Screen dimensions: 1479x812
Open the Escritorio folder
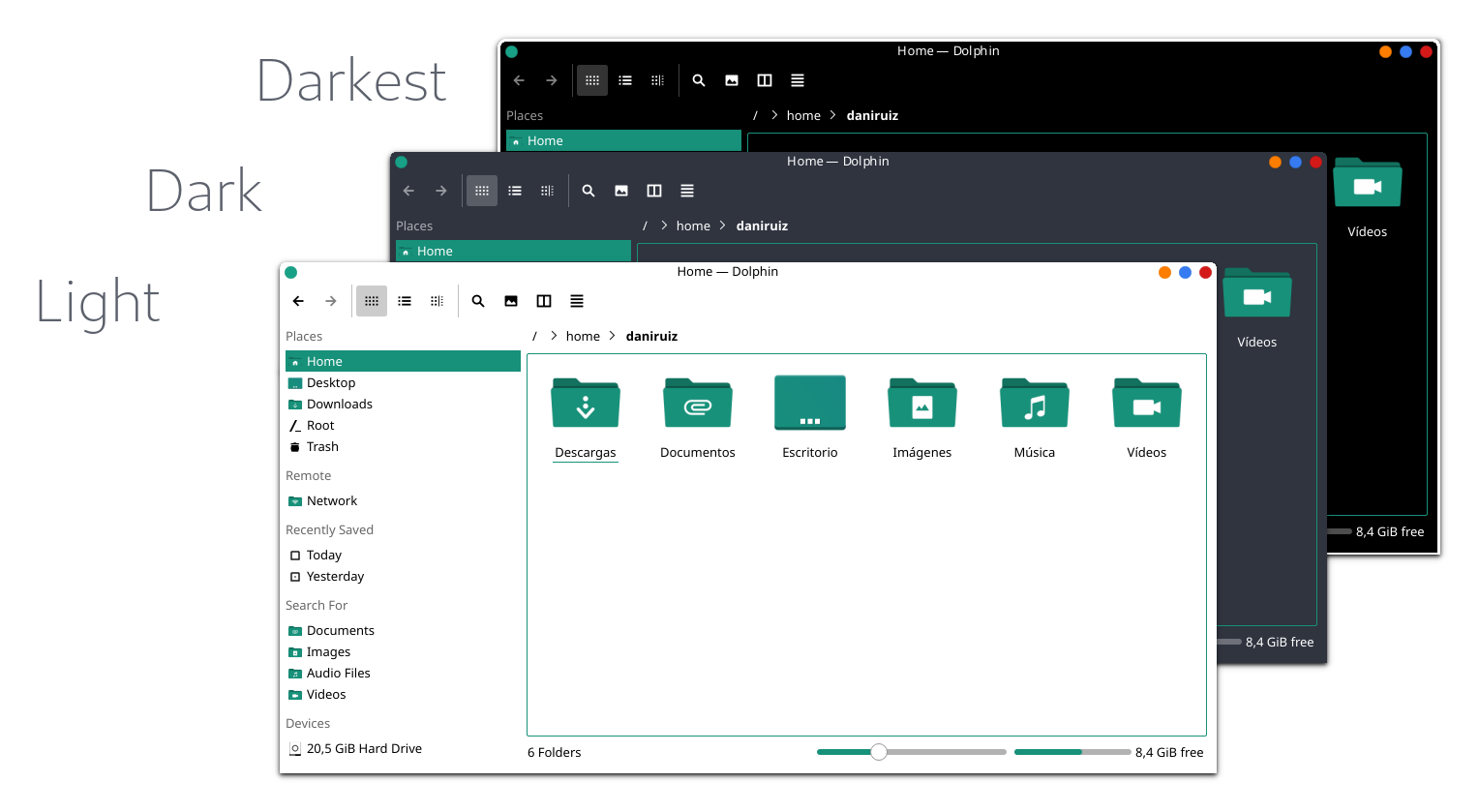pos(810,417)
